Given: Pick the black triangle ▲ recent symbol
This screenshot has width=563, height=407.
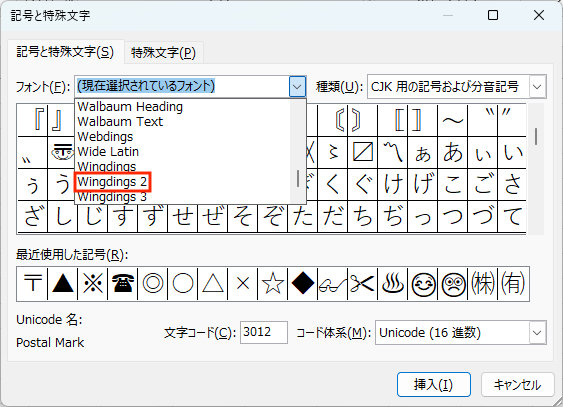Looking at the screenshot, I should pyautogui.click(x=63, y=284).
